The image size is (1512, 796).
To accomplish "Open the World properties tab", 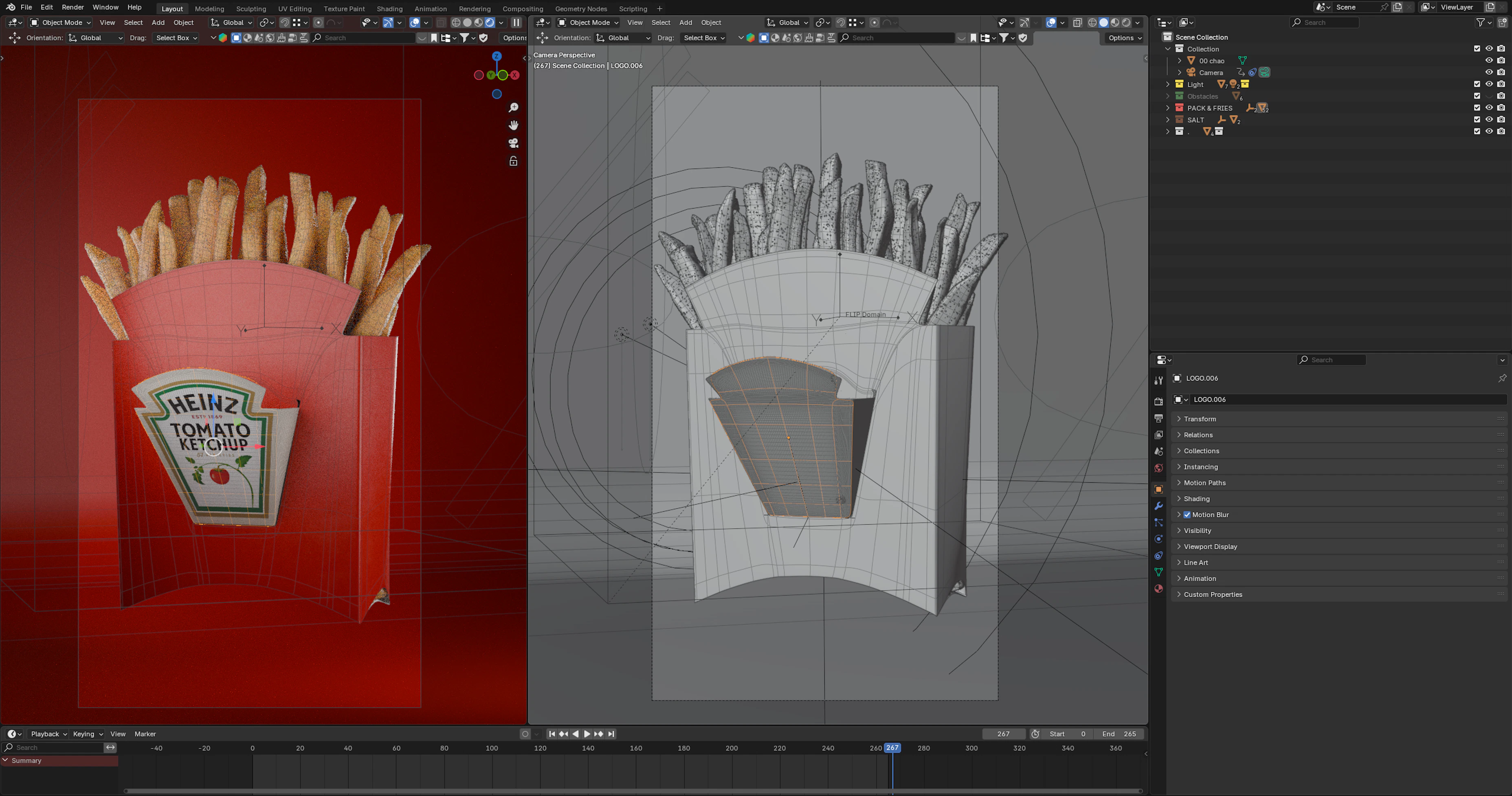I will click(x=1158, y=468).
